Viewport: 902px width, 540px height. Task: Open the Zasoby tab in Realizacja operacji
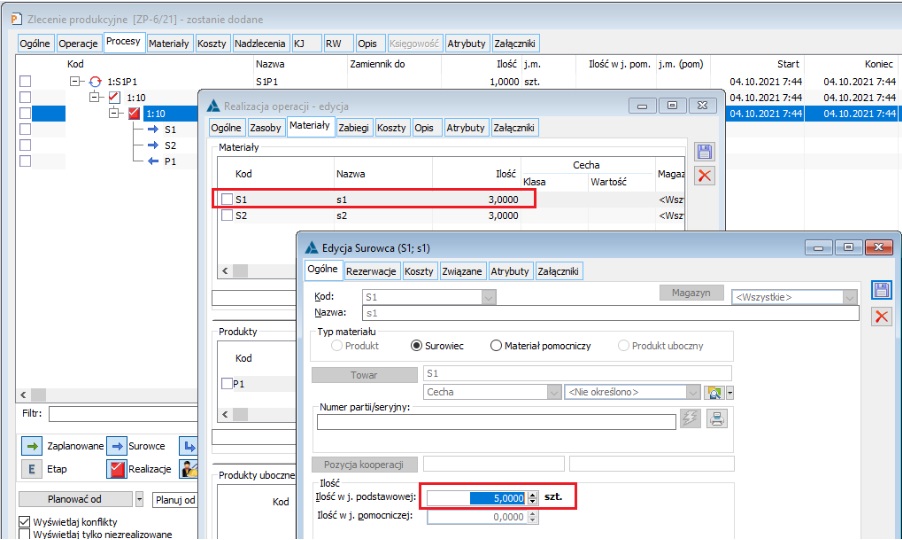265,128
